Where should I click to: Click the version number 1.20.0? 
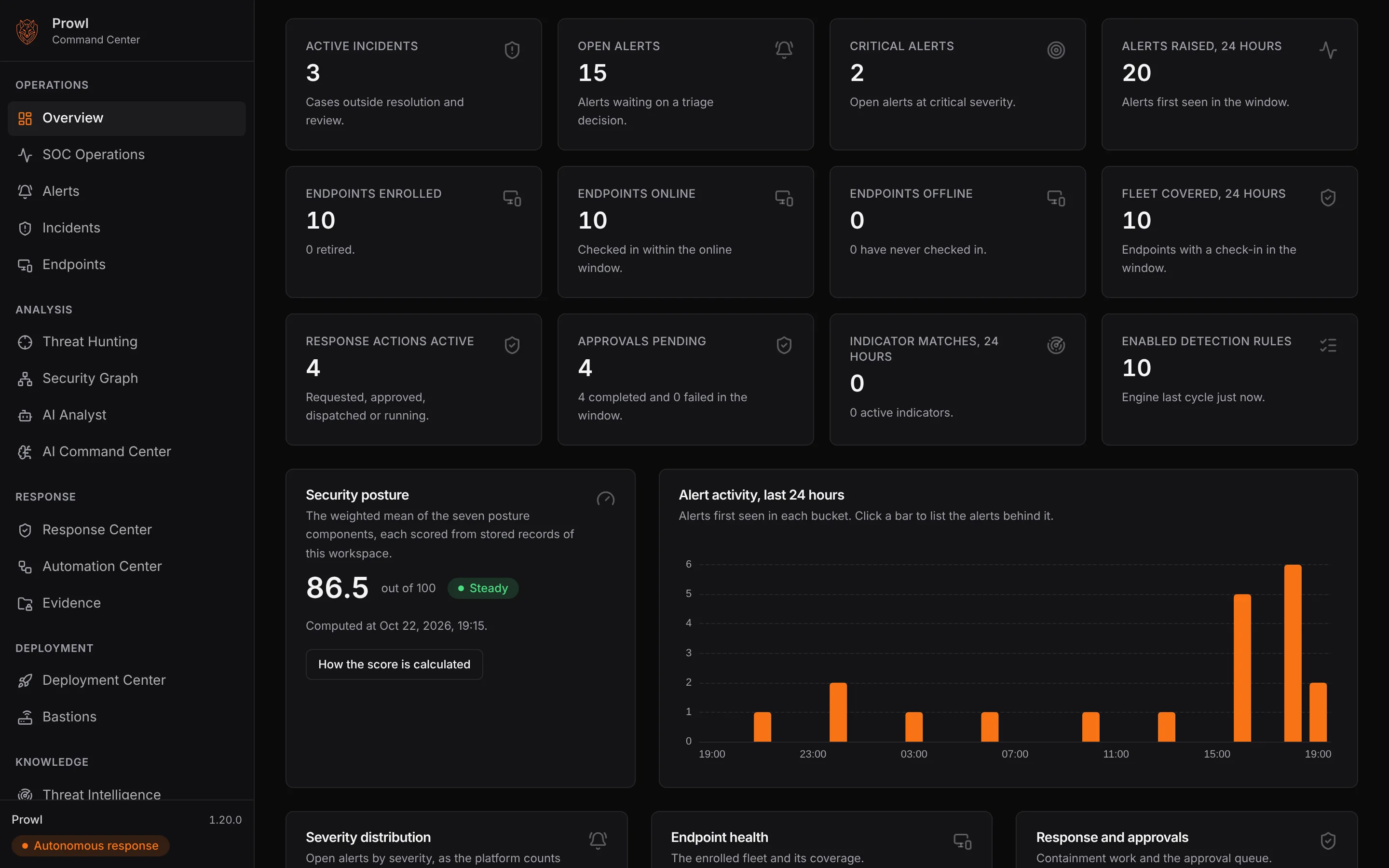[225, 820]
